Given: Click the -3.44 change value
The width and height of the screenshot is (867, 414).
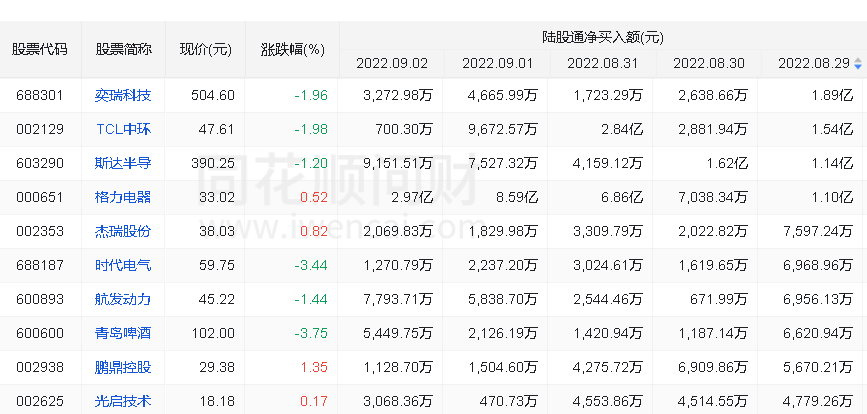Looking at the screenshot, I should click(311, 265).
